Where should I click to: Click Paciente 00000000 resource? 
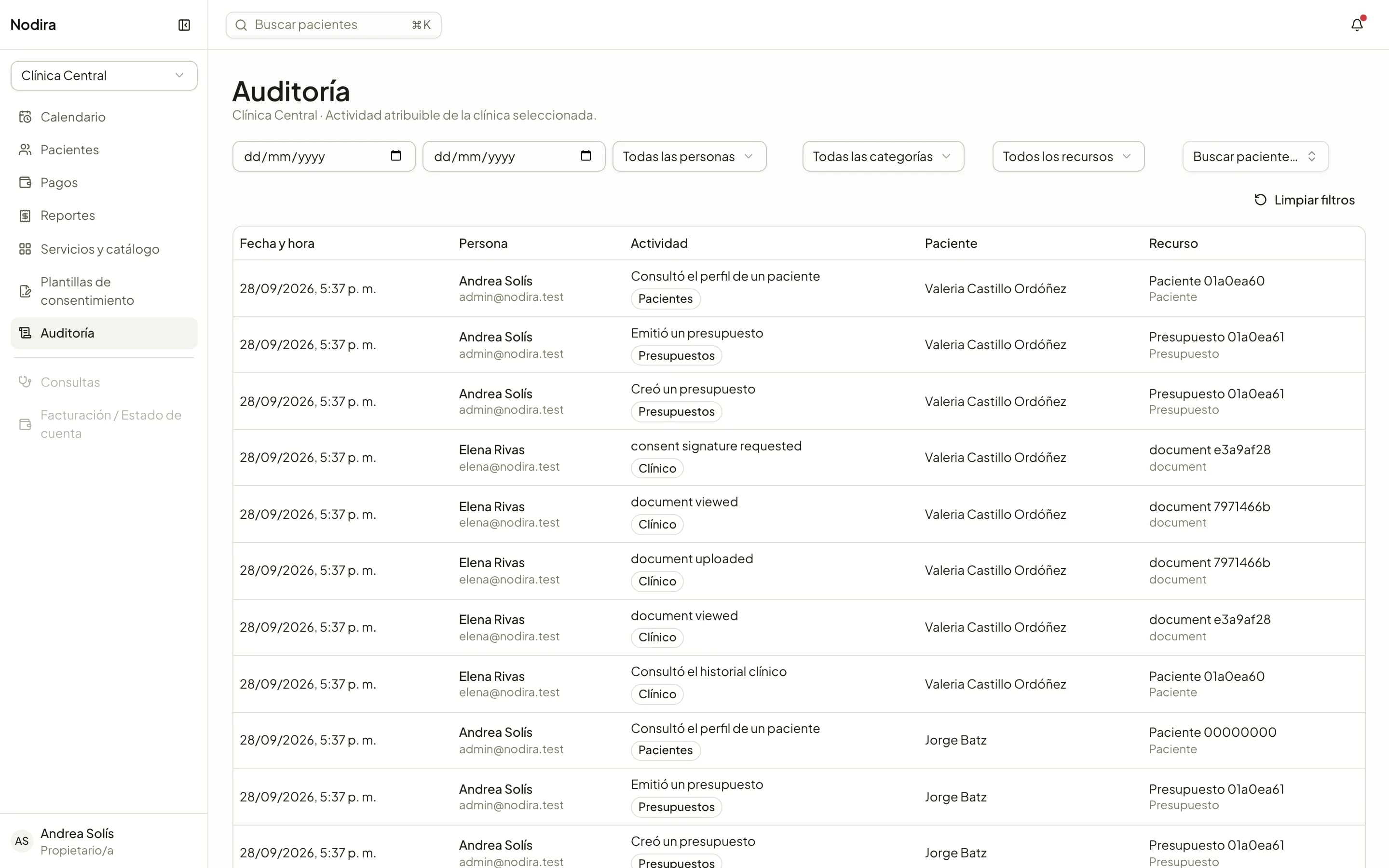coord(1212,732)
